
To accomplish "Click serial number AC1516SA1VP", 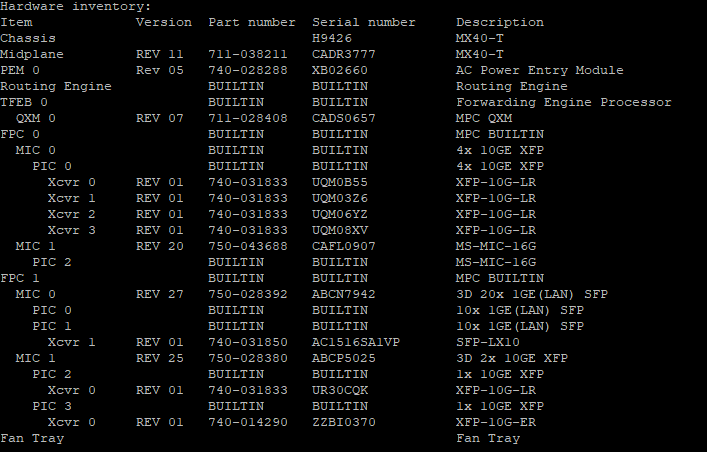I will coord(356,342).
